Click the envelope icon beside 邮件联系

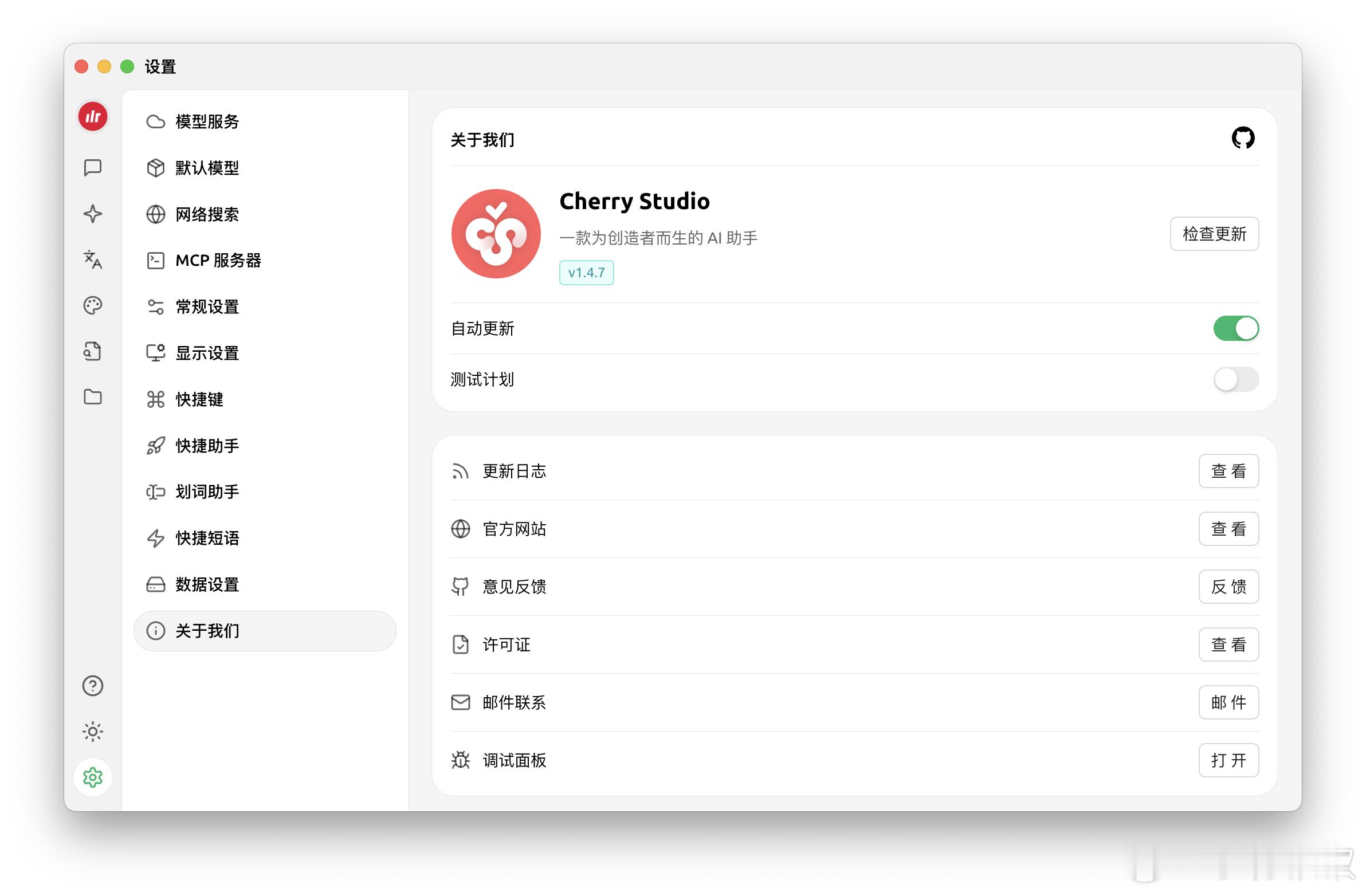pos(460,702)
